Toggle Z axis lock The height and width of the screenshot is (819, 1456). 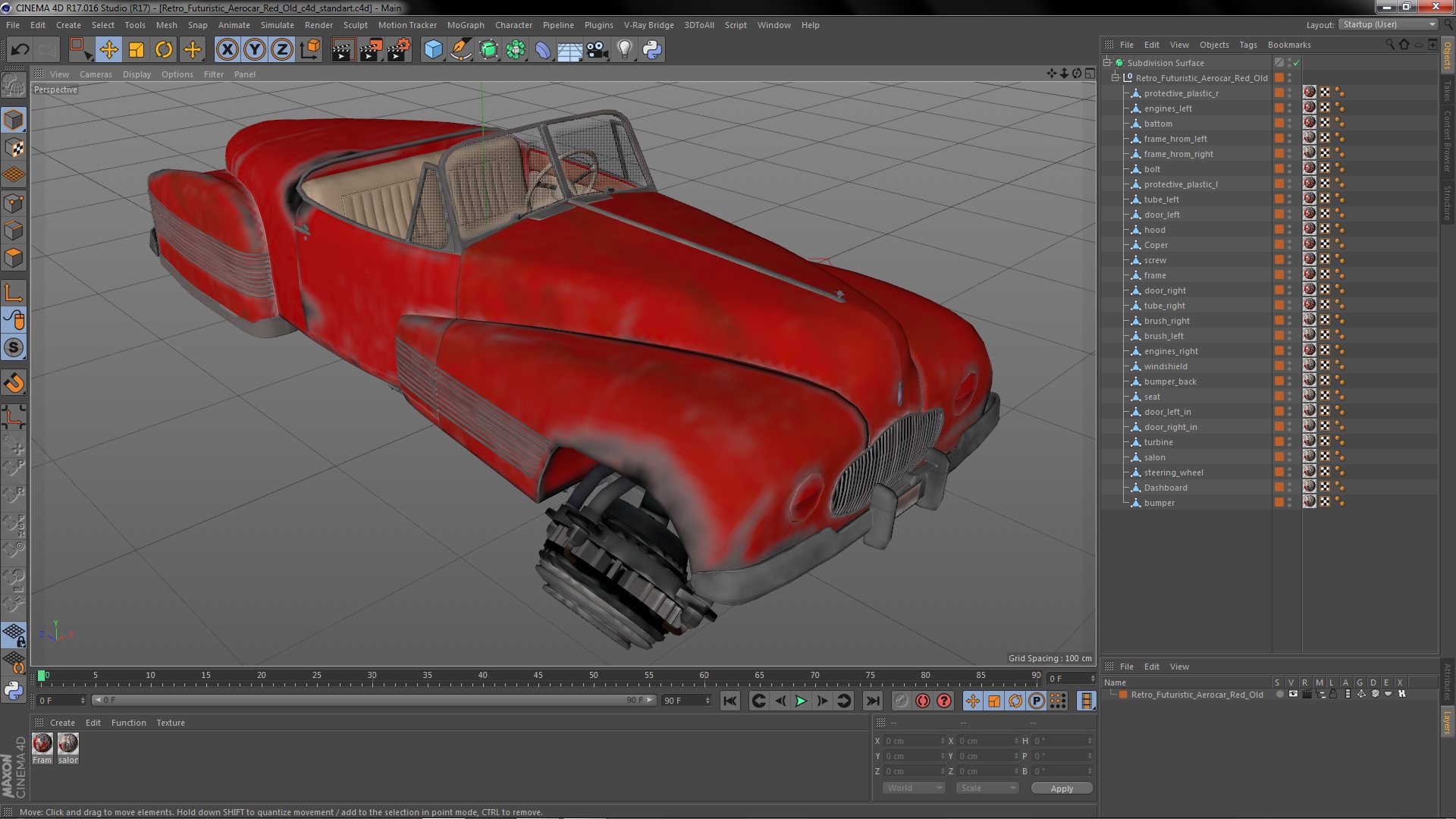[x=282, y=50]
